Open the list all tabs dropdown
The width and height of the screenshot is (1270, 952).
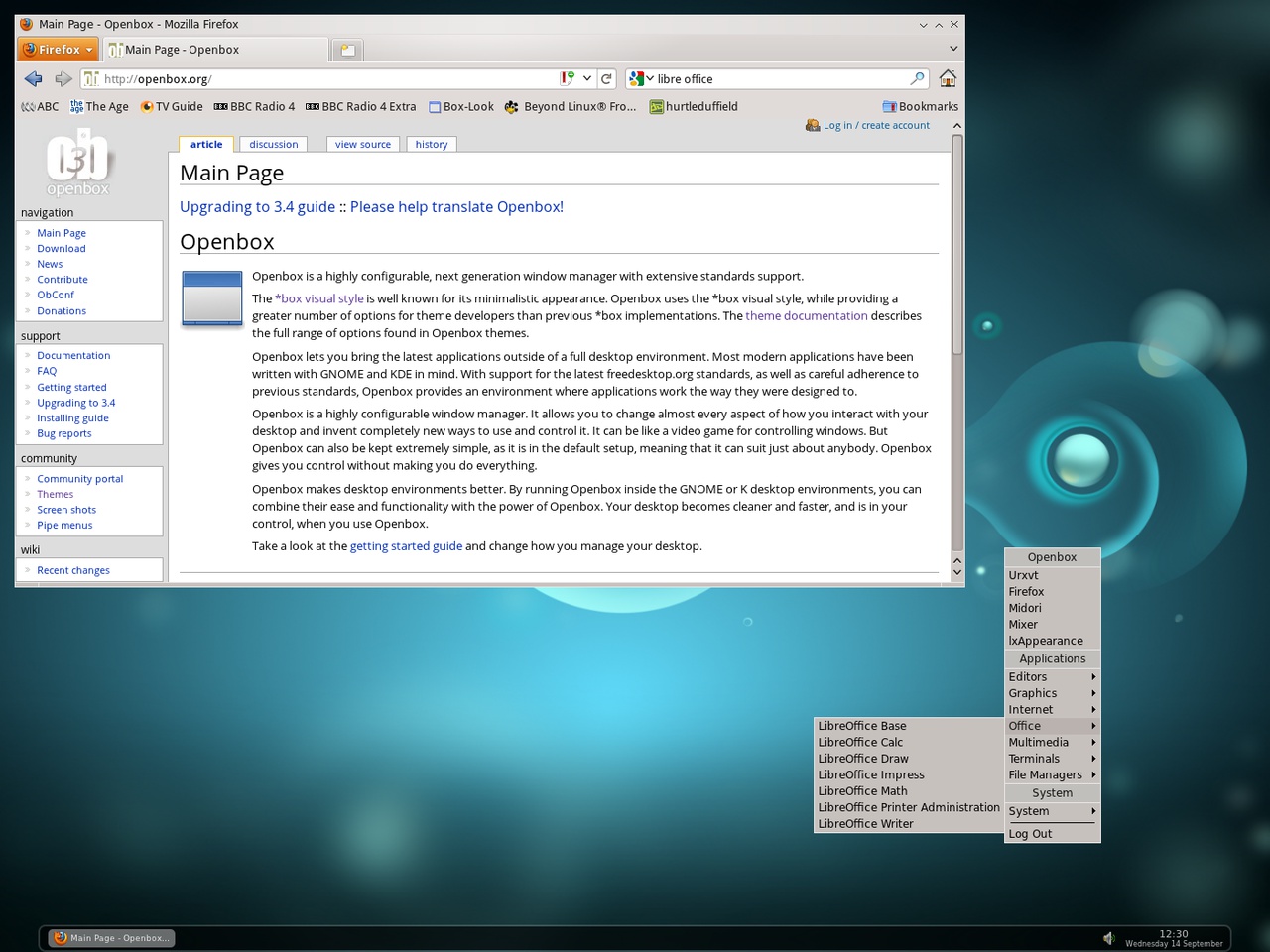953,49
